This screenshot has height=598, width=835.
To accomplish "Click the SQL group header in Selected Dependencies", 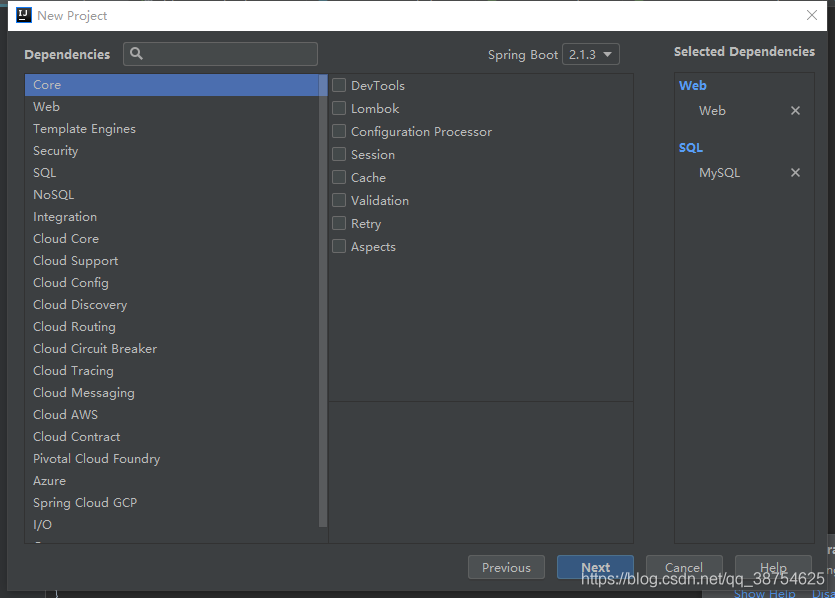I will click(691, 148).
